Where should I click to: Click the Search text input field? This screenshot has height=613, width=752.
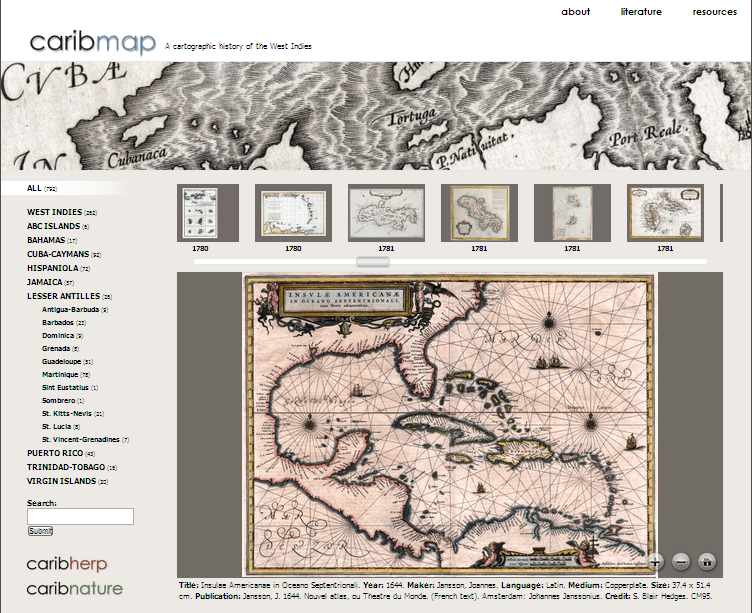pos(80,517)
